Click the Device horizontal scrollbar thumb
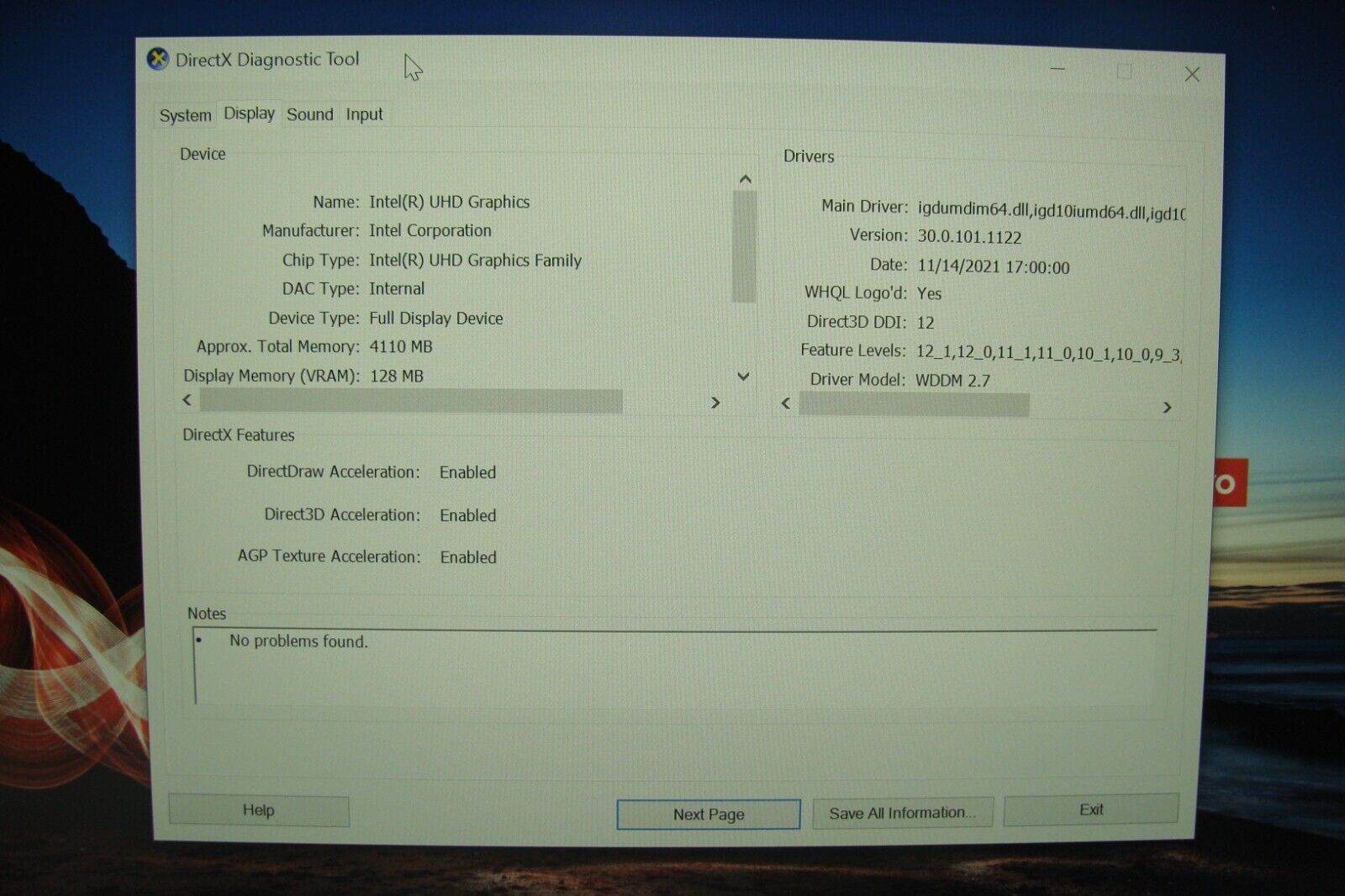 pyautogui.click(x=411, y=401)
